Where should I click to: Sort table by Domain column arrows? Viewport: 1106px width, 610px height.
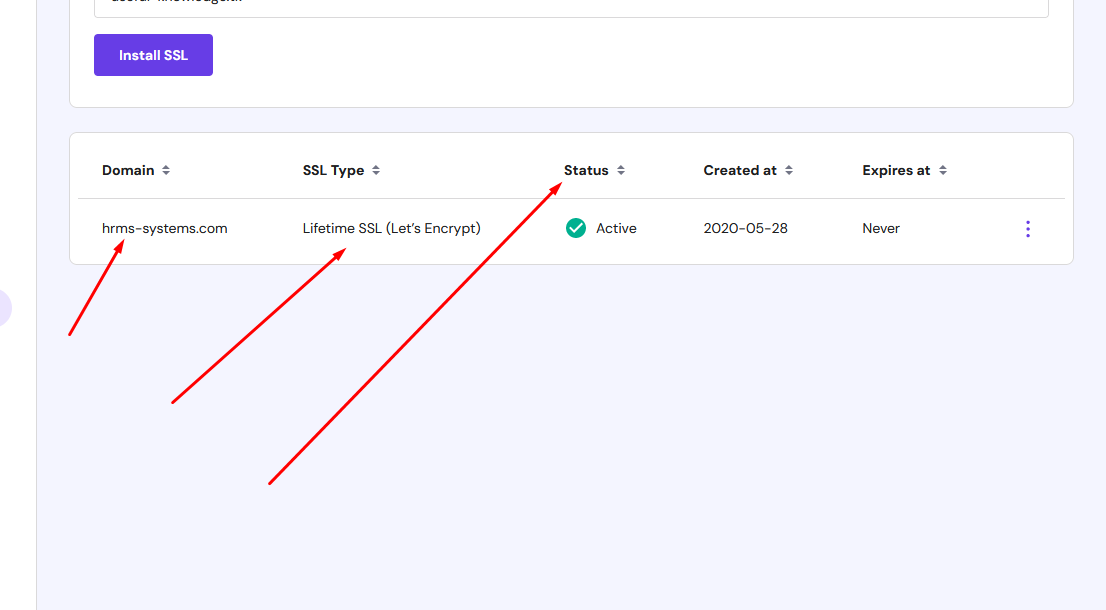tap(166, 170)
